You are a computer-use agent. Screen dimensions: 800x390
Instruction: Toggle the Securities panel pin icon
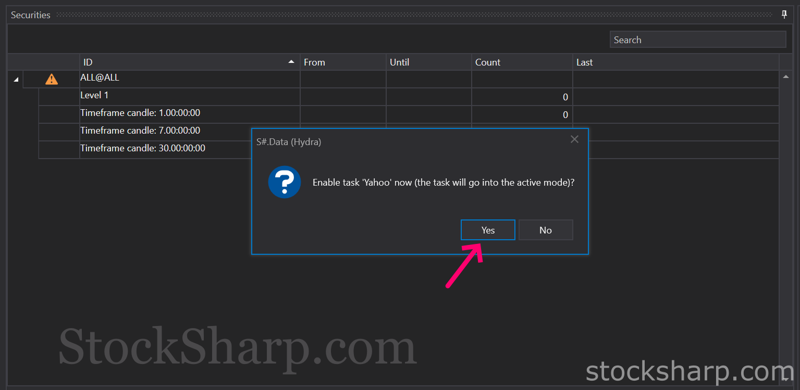coord(785,15)
